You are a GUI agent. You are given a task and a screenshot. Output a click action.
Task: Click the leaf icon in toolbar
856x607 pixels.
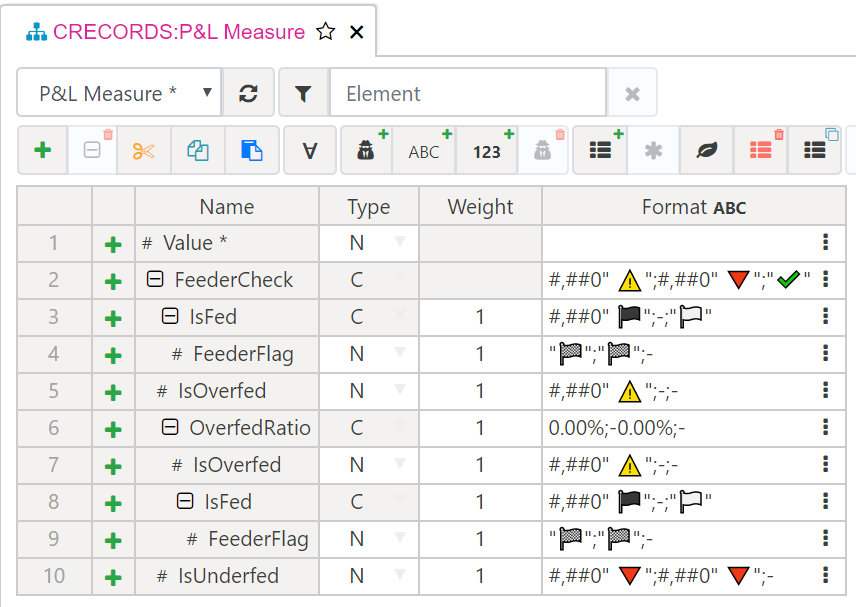[706, 151]
